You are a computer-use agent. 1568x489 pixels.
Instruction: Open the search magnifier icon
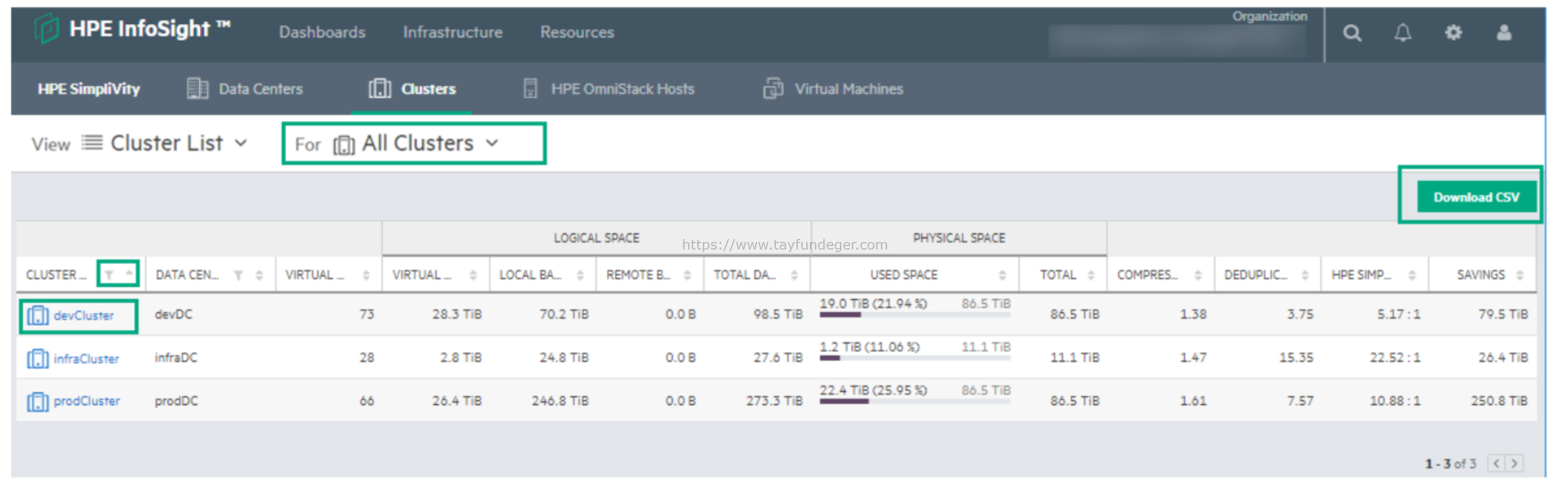click(x=1352, y=33)
